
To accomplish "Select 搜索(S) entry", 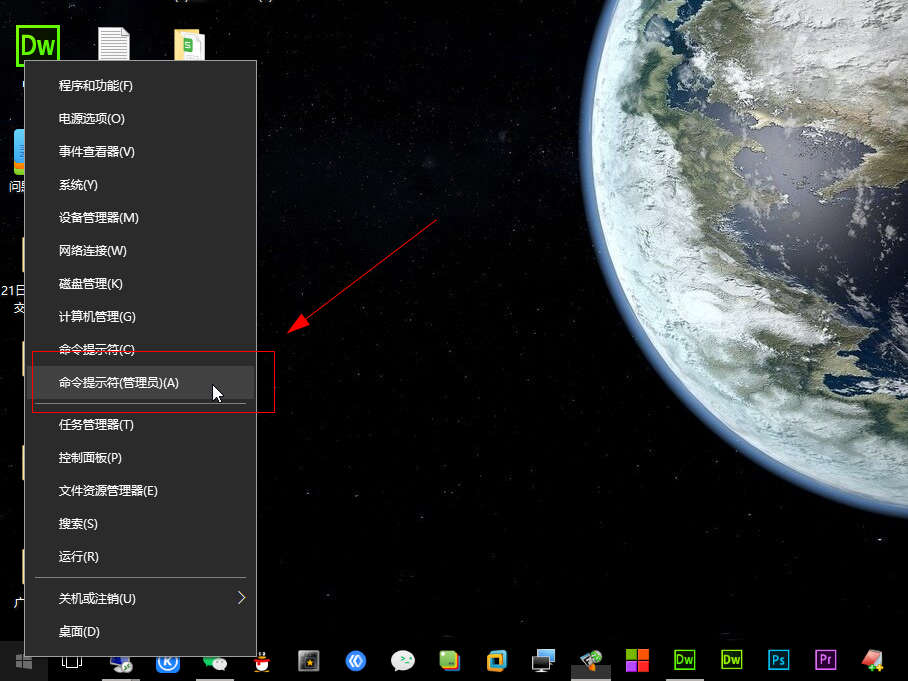I will tap(140, 523).
